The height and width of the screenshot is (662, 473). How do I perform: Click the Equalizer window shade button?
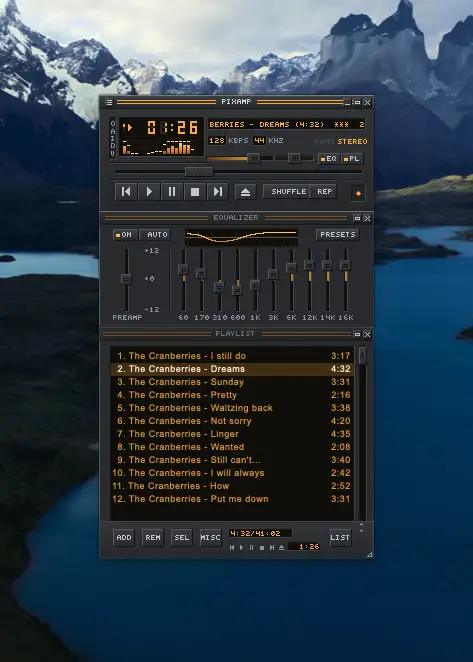357,218
